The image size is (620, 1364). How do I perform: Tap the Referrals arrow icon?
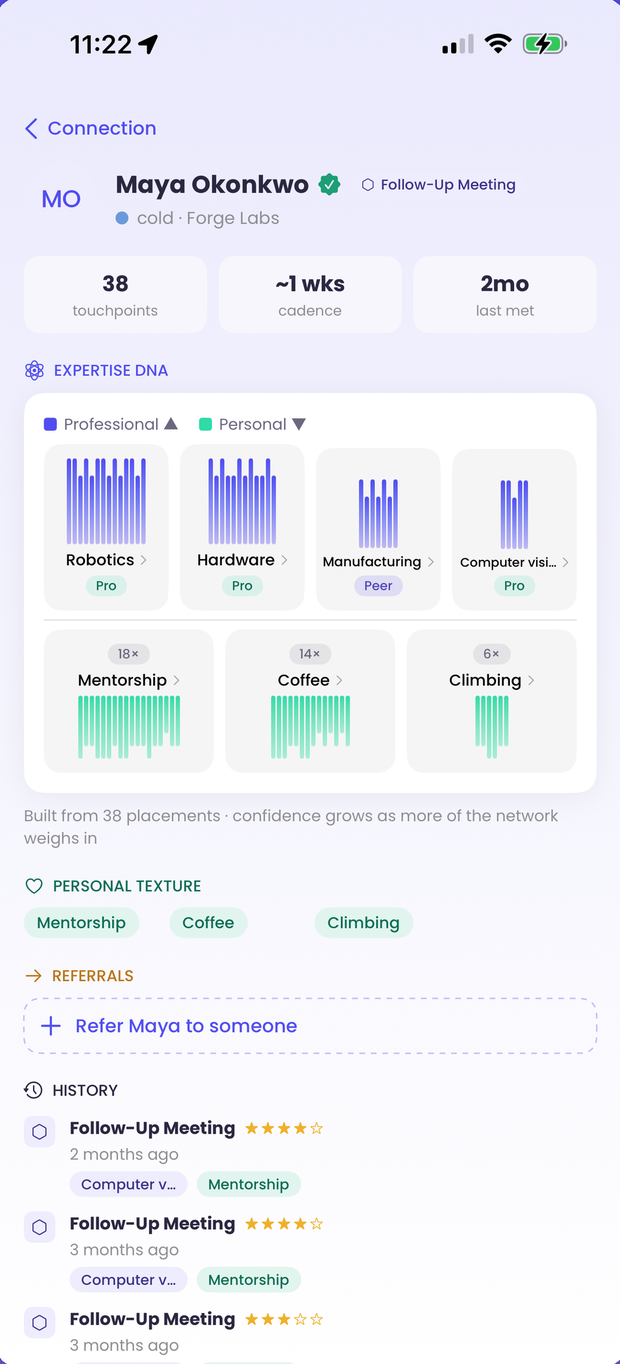point(34,976)
